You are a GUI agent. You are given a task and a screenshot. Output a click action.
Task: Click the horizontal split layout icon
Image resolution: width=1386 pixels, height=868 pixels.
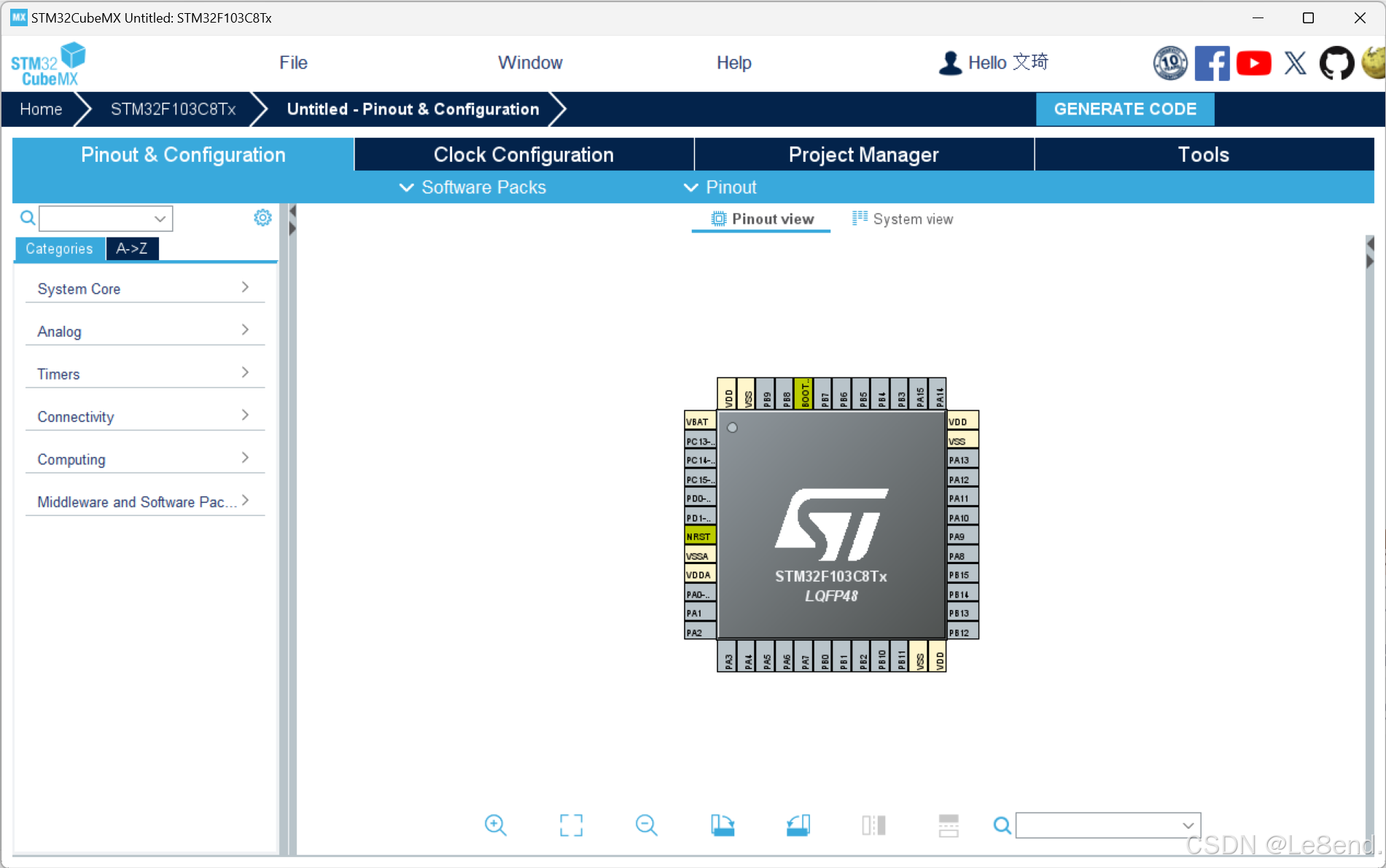point(949,825)
